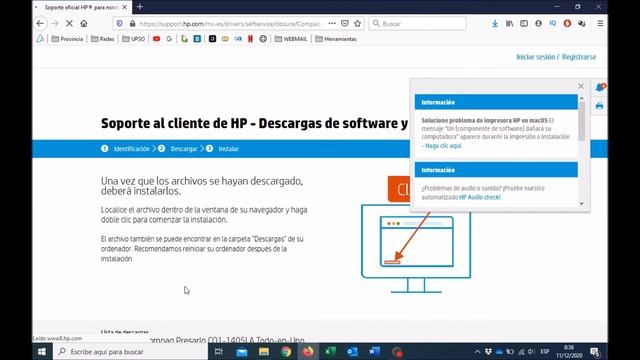Click the taskbar search box

click(x=130, y=351)
